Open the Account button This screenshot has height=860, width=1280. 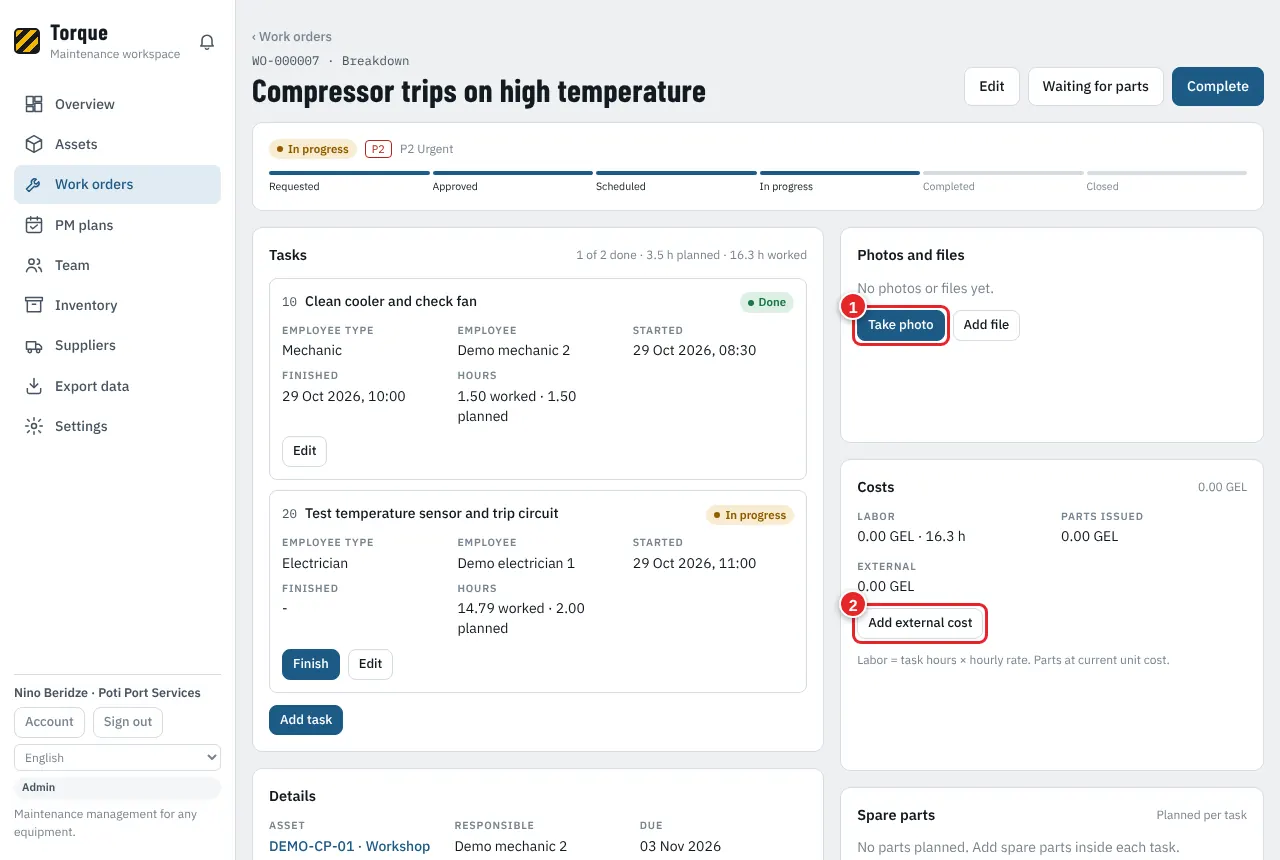[50, 722]
